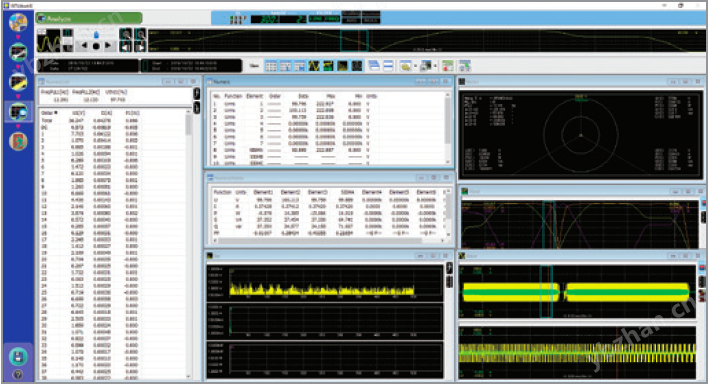Step playback forward with the right arrow
The image size is (709, 384).
[108, 45]
